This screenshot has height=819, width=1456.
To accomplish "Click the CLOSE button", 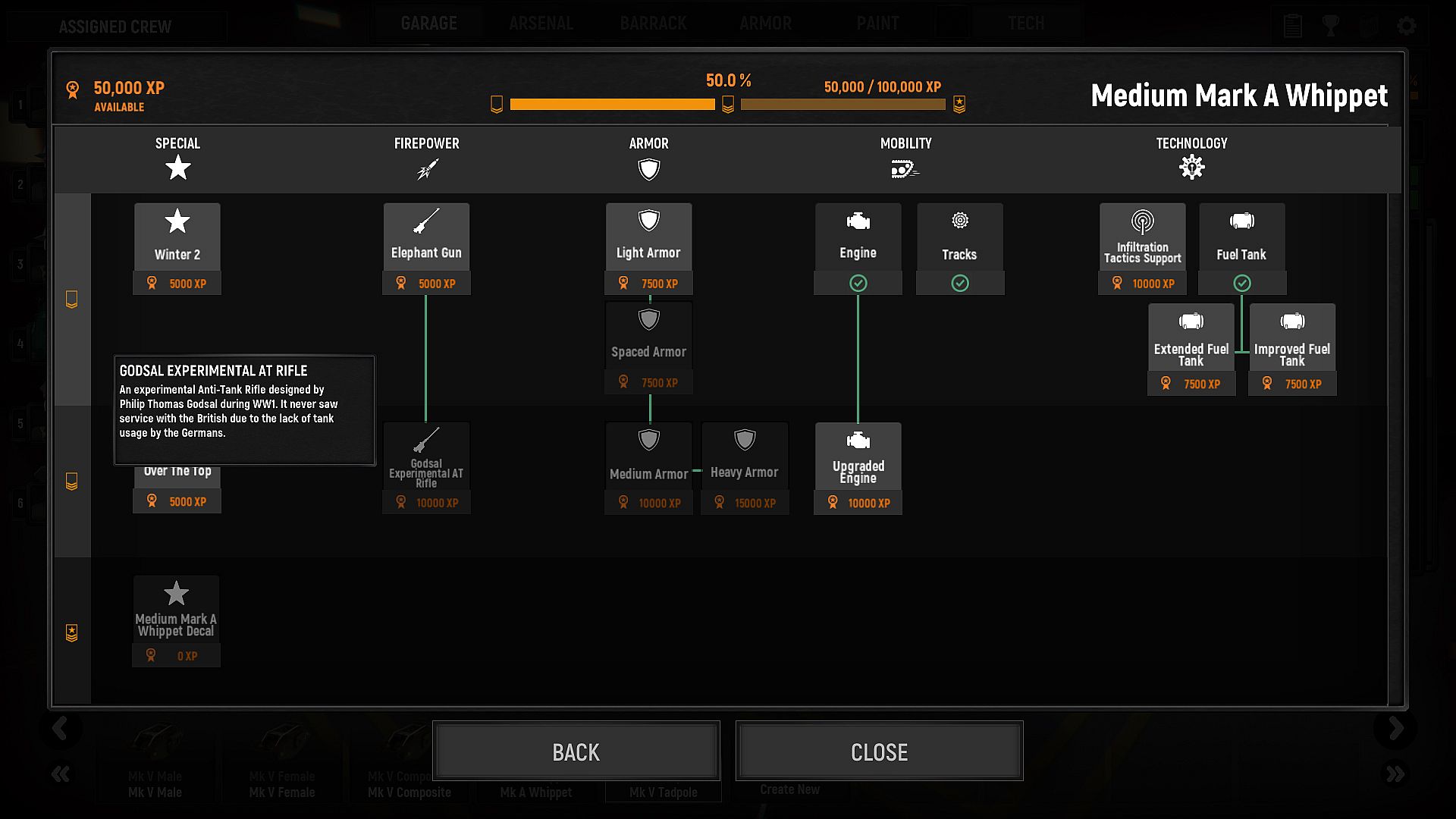I will tap(879, 751).
